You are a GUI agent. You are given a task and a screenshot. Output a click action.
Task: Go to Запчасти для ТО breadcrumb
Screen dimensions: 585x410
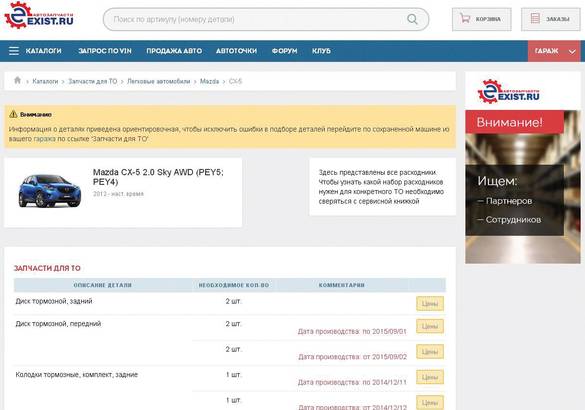tap(93, 81)
